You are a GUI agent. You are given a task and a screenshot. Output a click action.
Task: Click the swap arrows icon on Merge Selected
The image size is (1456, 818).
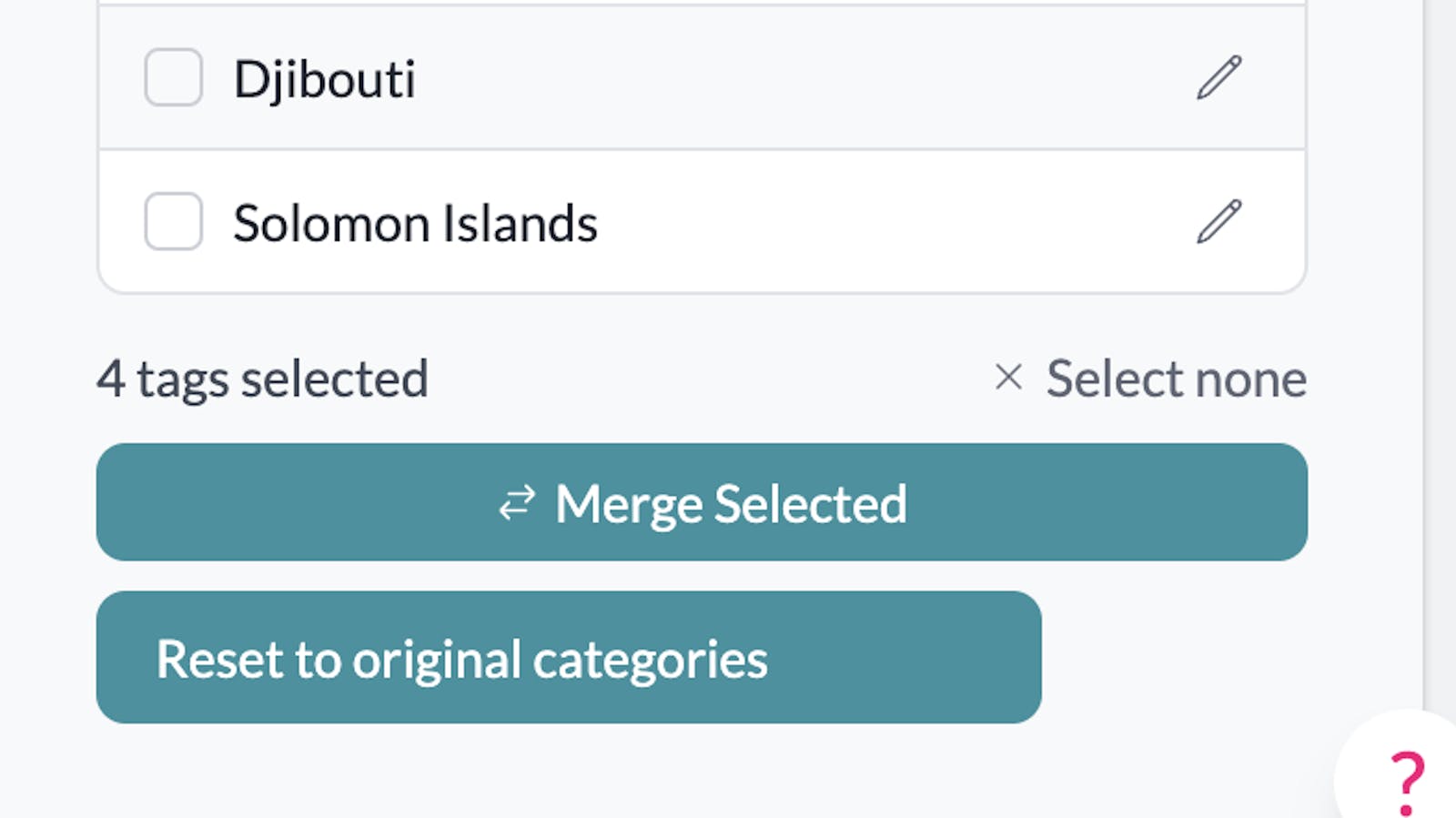tap(517, 503)
